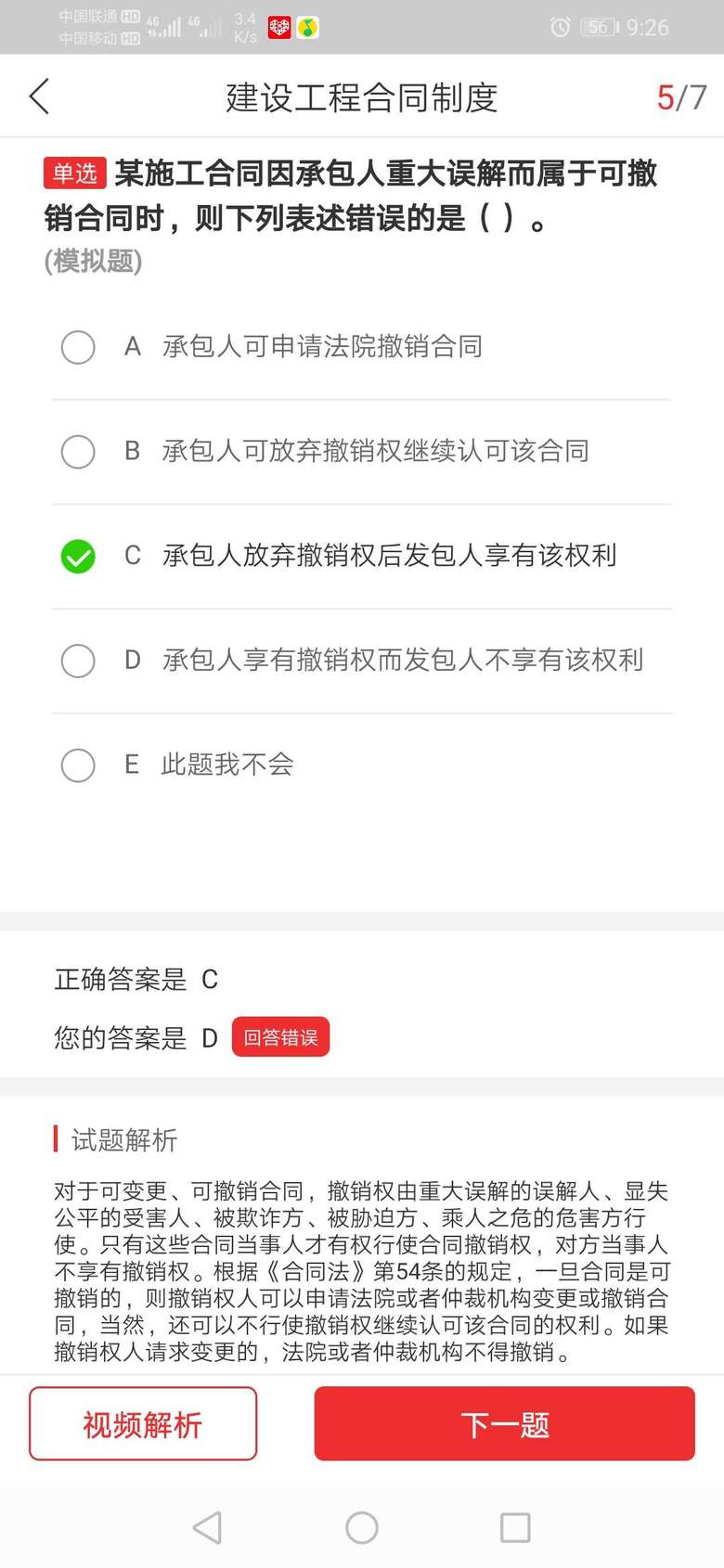724x1568 pixels.
Task: Open recent apps square button
Action: point(515,1527)
